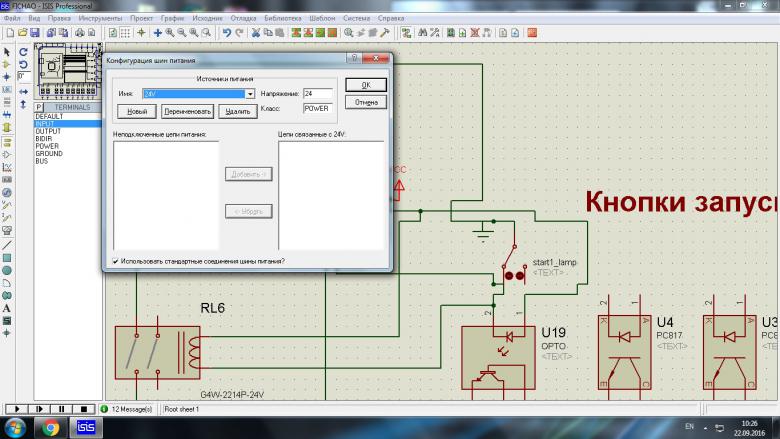
Task: Open pick from library icon
Action: point(349,33)
